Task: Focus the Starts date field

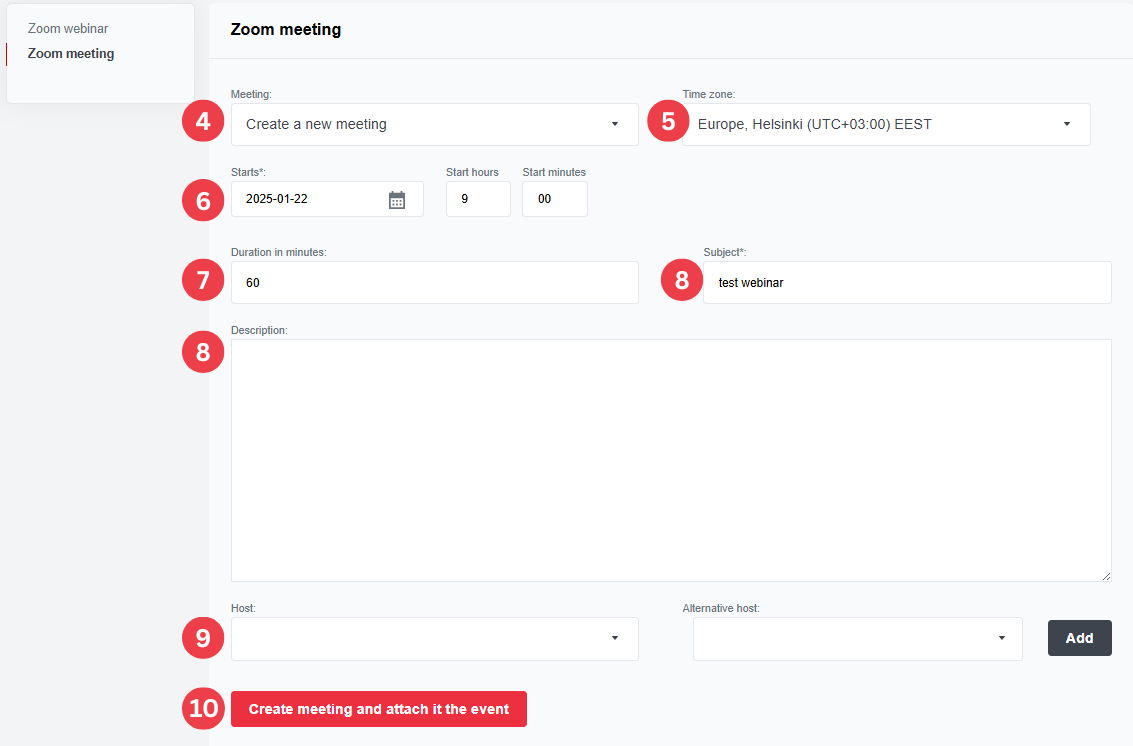Action: [327, 199]
